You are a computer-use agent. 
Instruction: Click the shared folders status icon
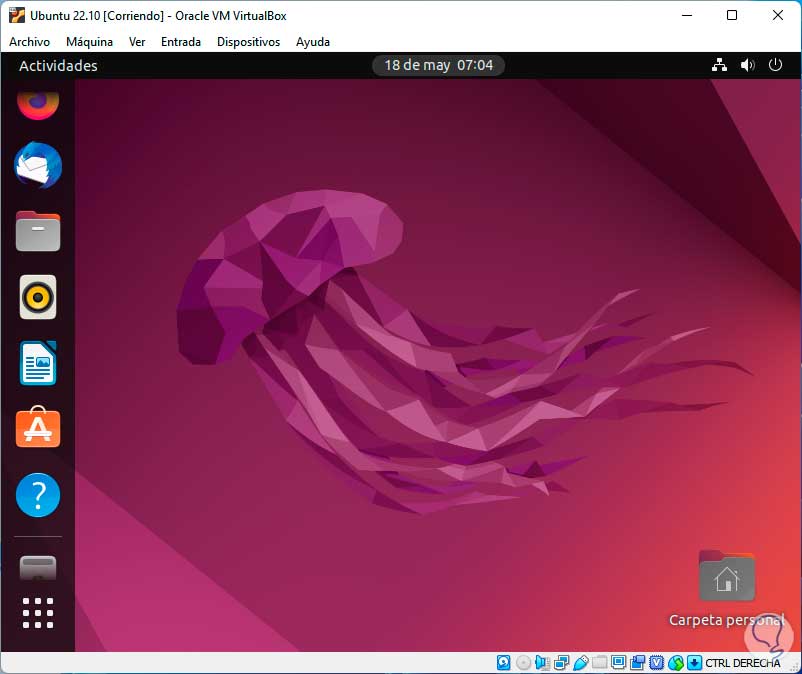pos(599,663)
